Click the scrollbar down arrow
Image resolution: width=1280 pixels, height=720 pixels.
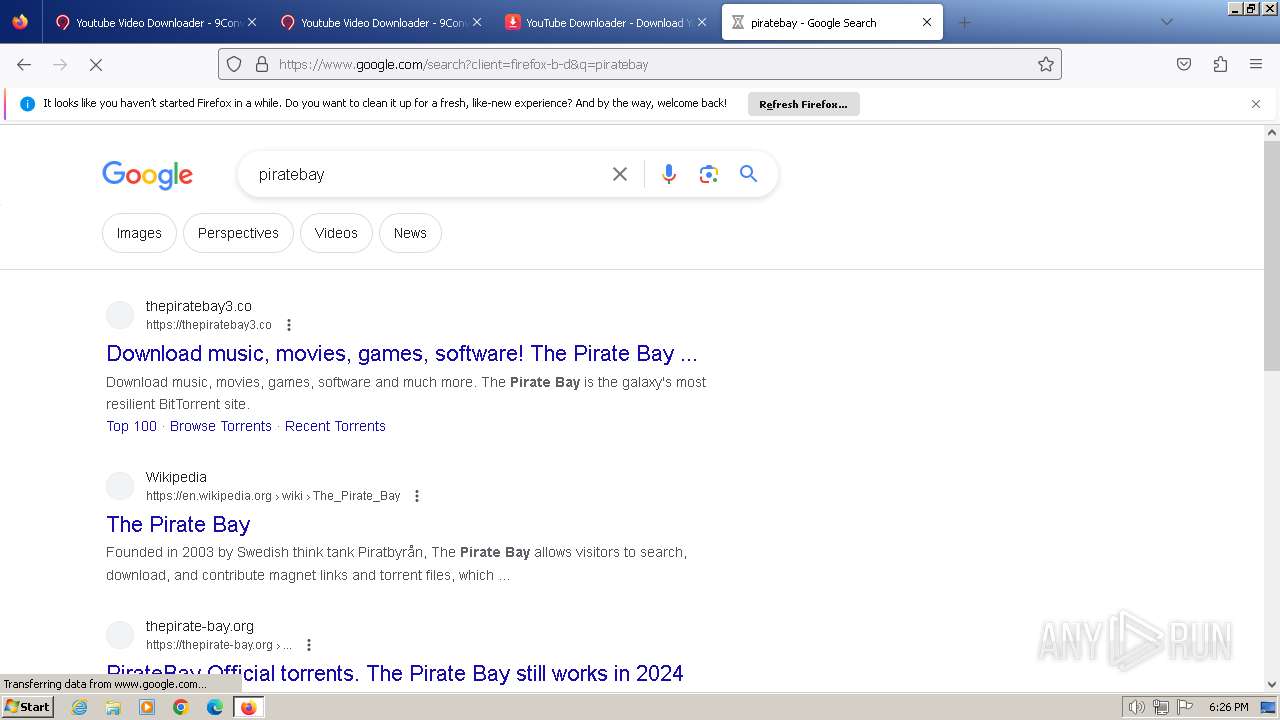(1272, 685)
